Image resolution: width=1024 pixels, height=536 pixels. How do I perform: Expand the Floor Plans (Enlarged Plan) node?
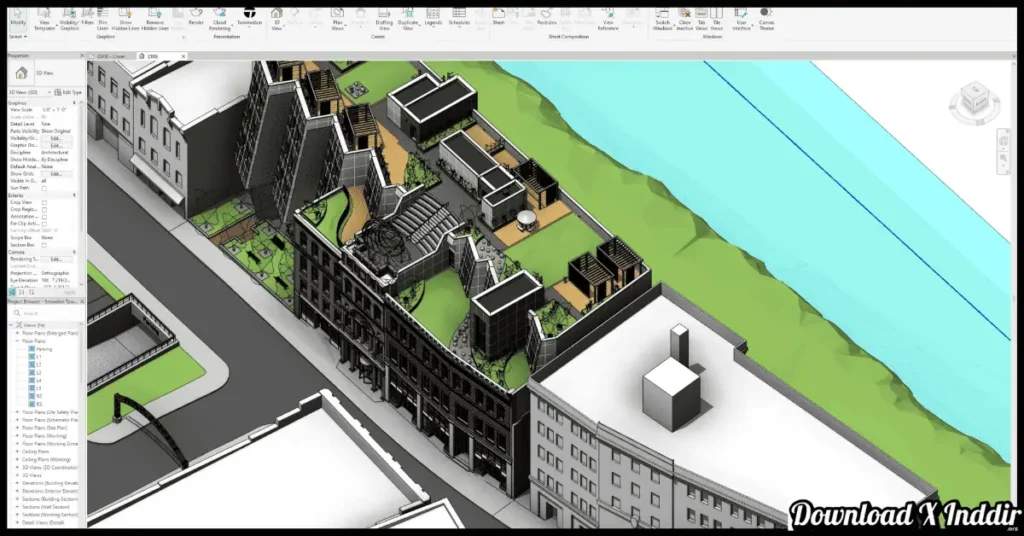coord(18,333)
